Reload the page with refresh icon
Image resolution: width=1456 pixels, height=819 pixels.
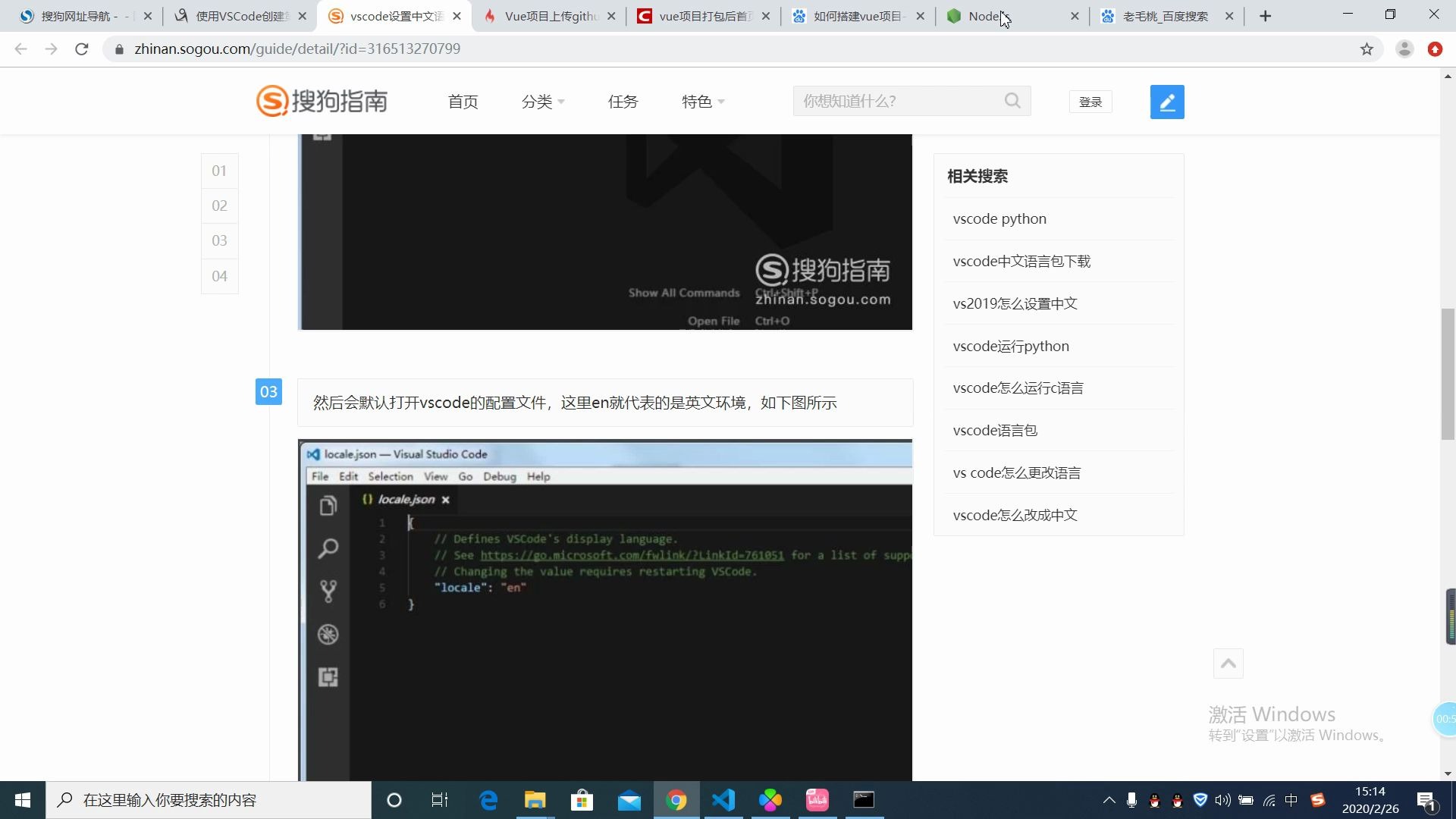pyautogui.click(x=82, y=49)
